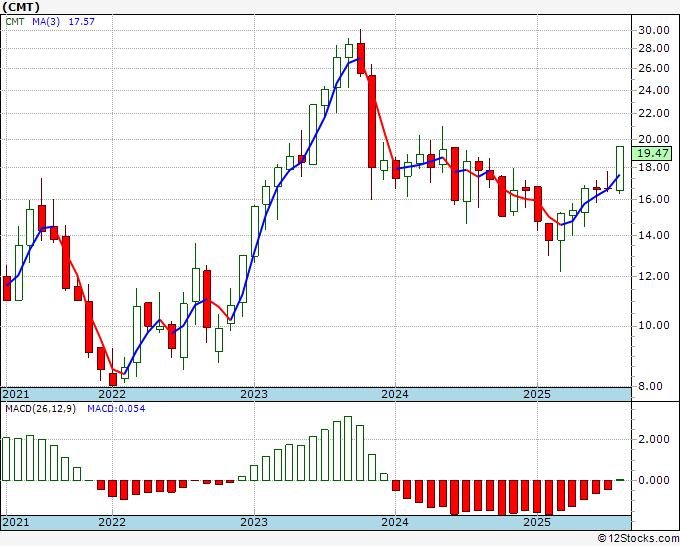This screenshot has height=546, width=680.
Task: Click 2023 on the price chart timeline
Action: [x=254, y=394]
